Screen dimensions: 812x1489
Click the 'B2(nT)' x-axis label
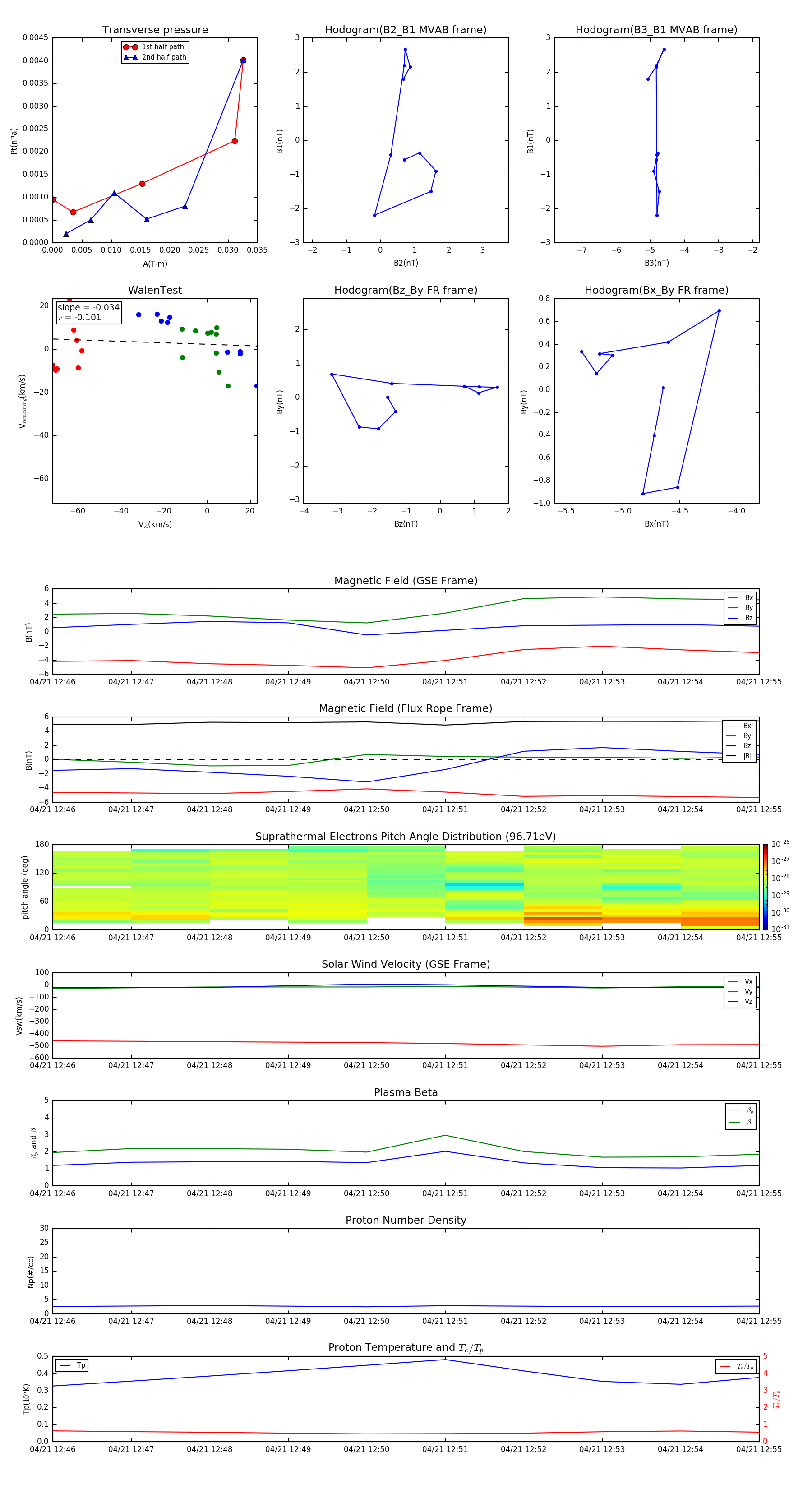click(406, 263)
